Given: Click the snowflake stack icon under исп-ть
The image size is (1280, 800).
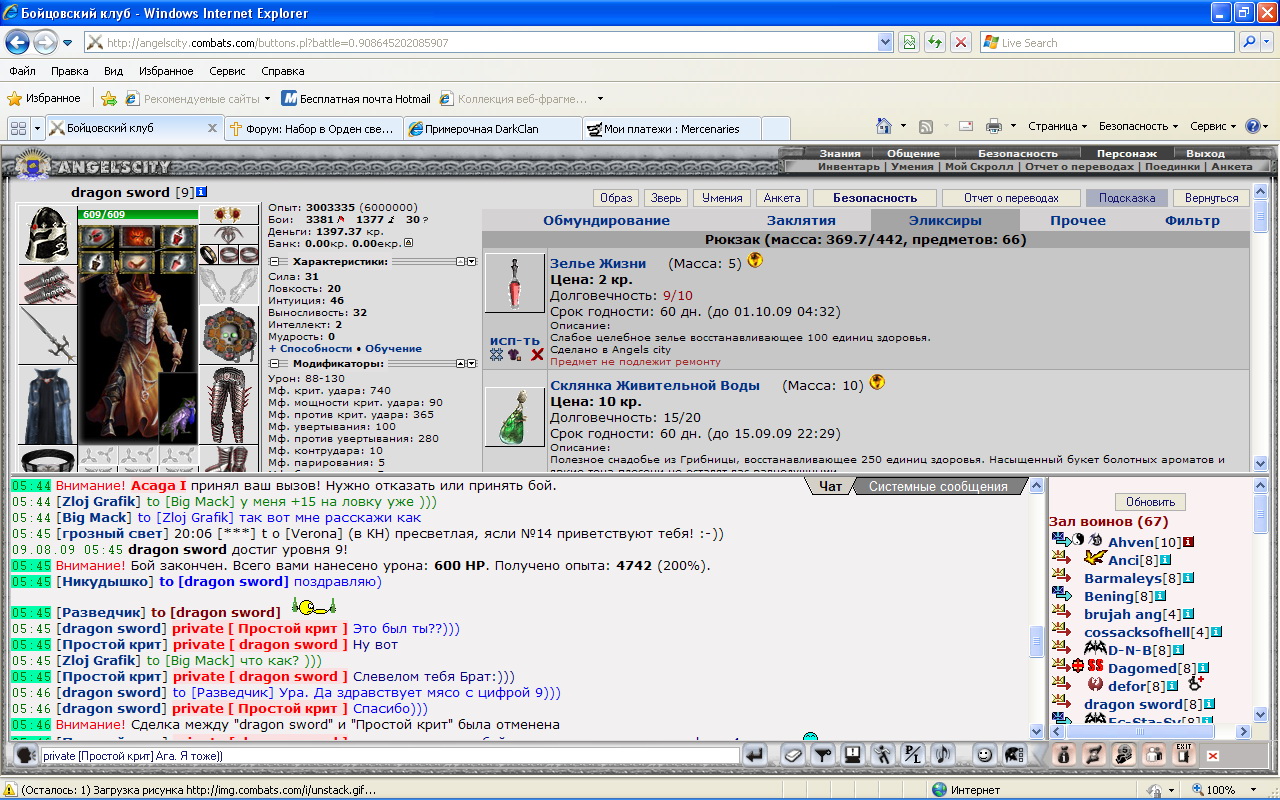Looking at the screenshot, I should tap(496, 354).
